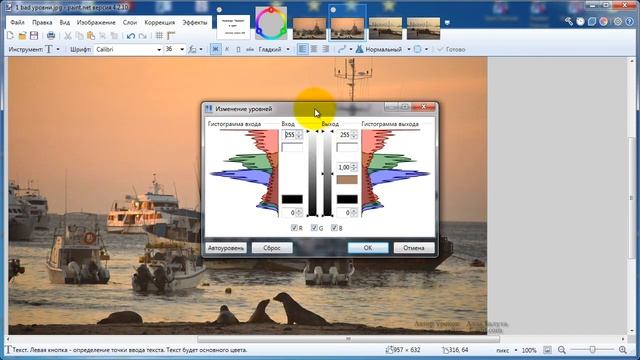
Task: Zoom out with the magnifier minus icon
Action: pyautogui.click(x=562, y=350)
